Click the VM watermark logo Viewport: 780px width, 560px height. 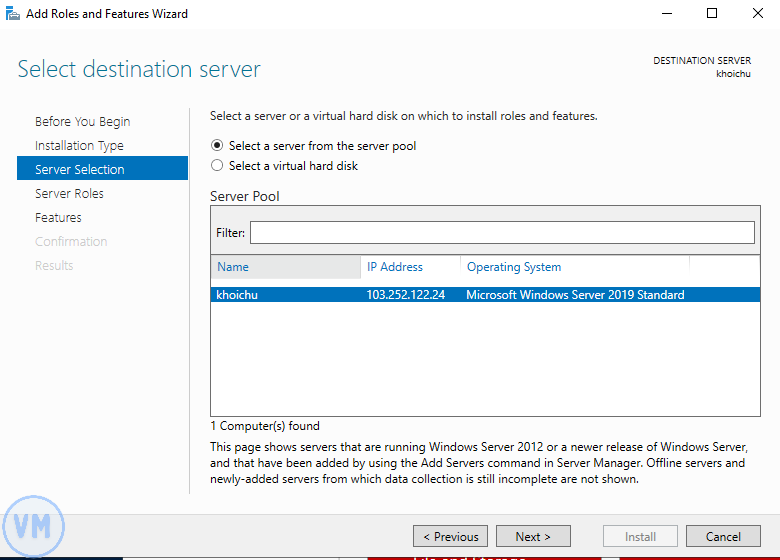(x=33, y=526)
